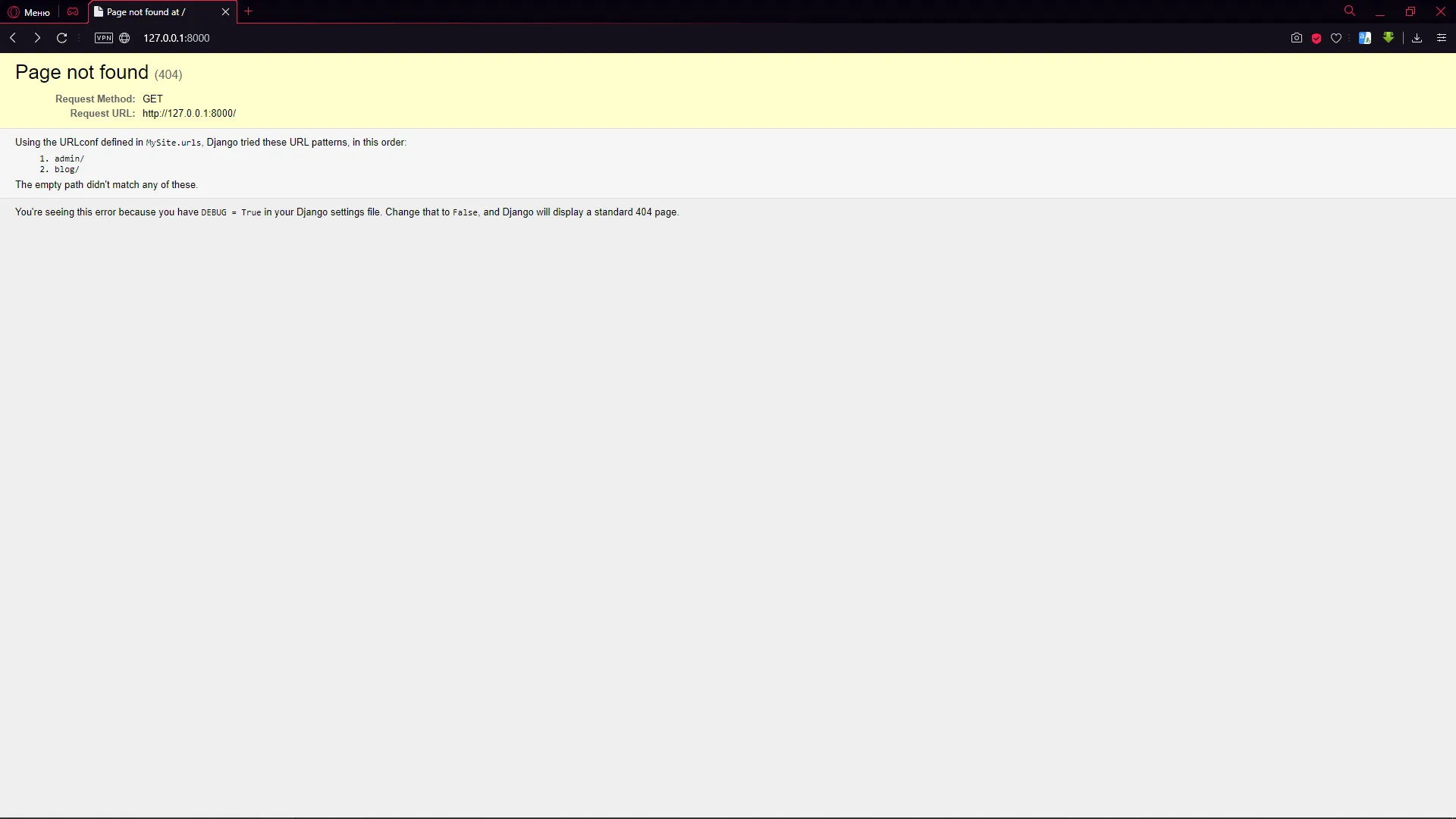Close the 'Page not found' tab

(x=225, y=12)
